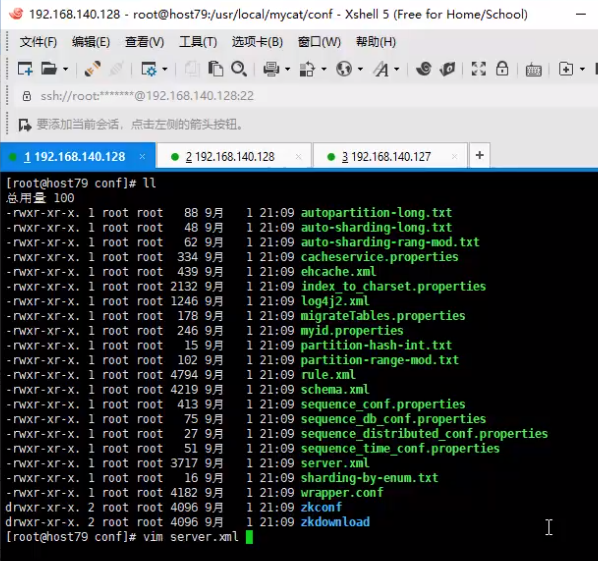This screenshot has height=561, width=598.
Task: Click the New session icon
Action: (25, 69)
